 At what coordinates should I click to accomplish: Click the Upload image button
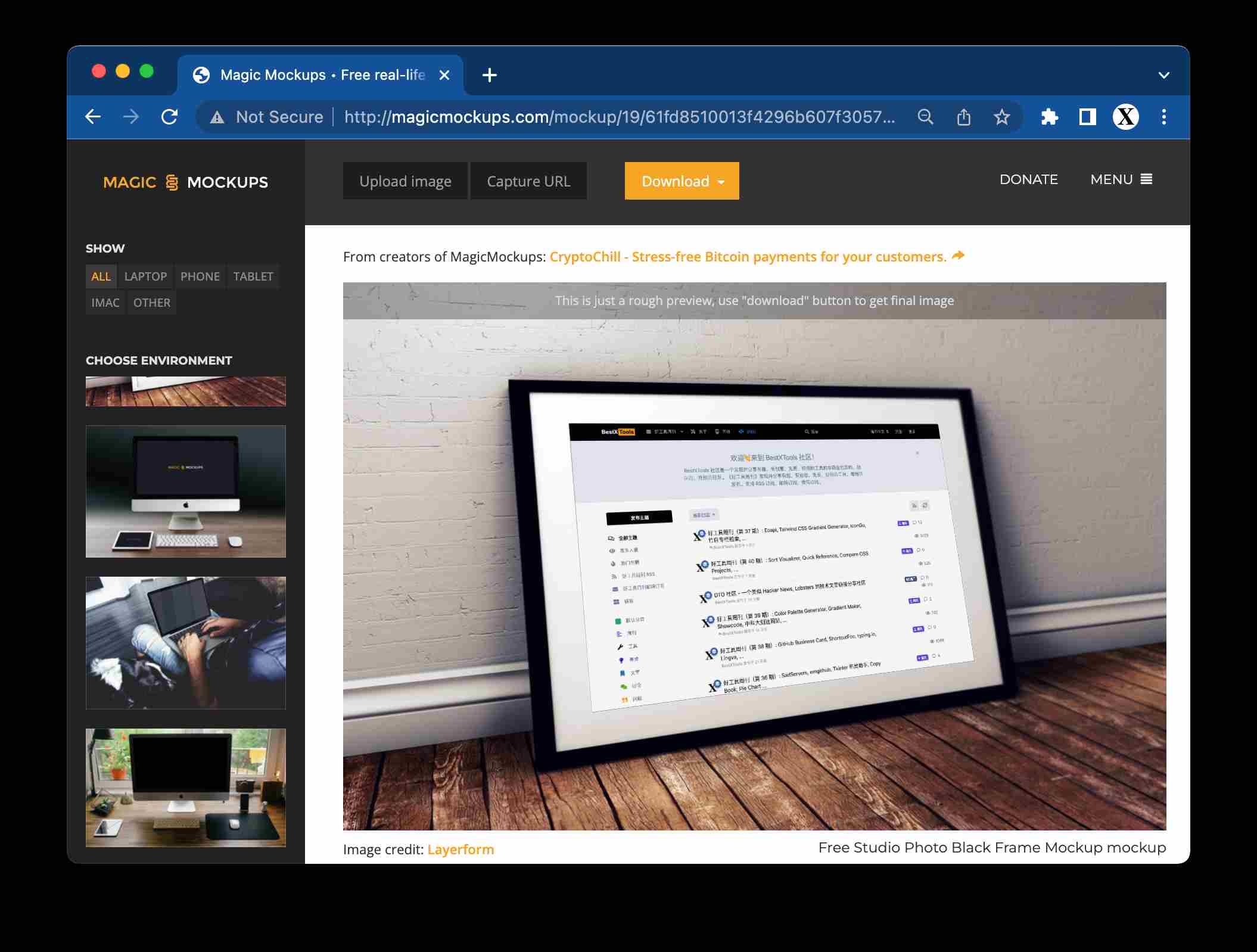click(x=405, y=180)
